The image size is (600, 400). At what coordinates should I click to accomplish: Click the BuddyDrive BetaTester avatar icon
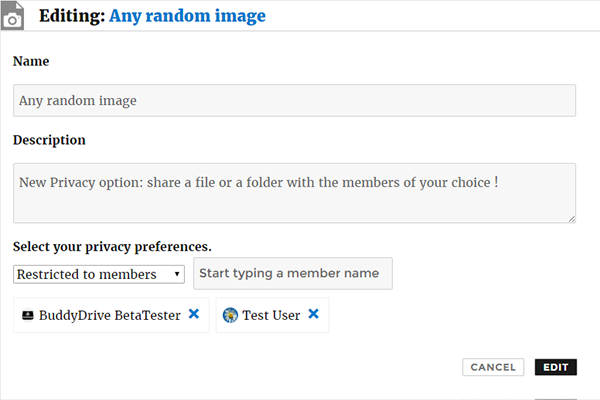28,315
